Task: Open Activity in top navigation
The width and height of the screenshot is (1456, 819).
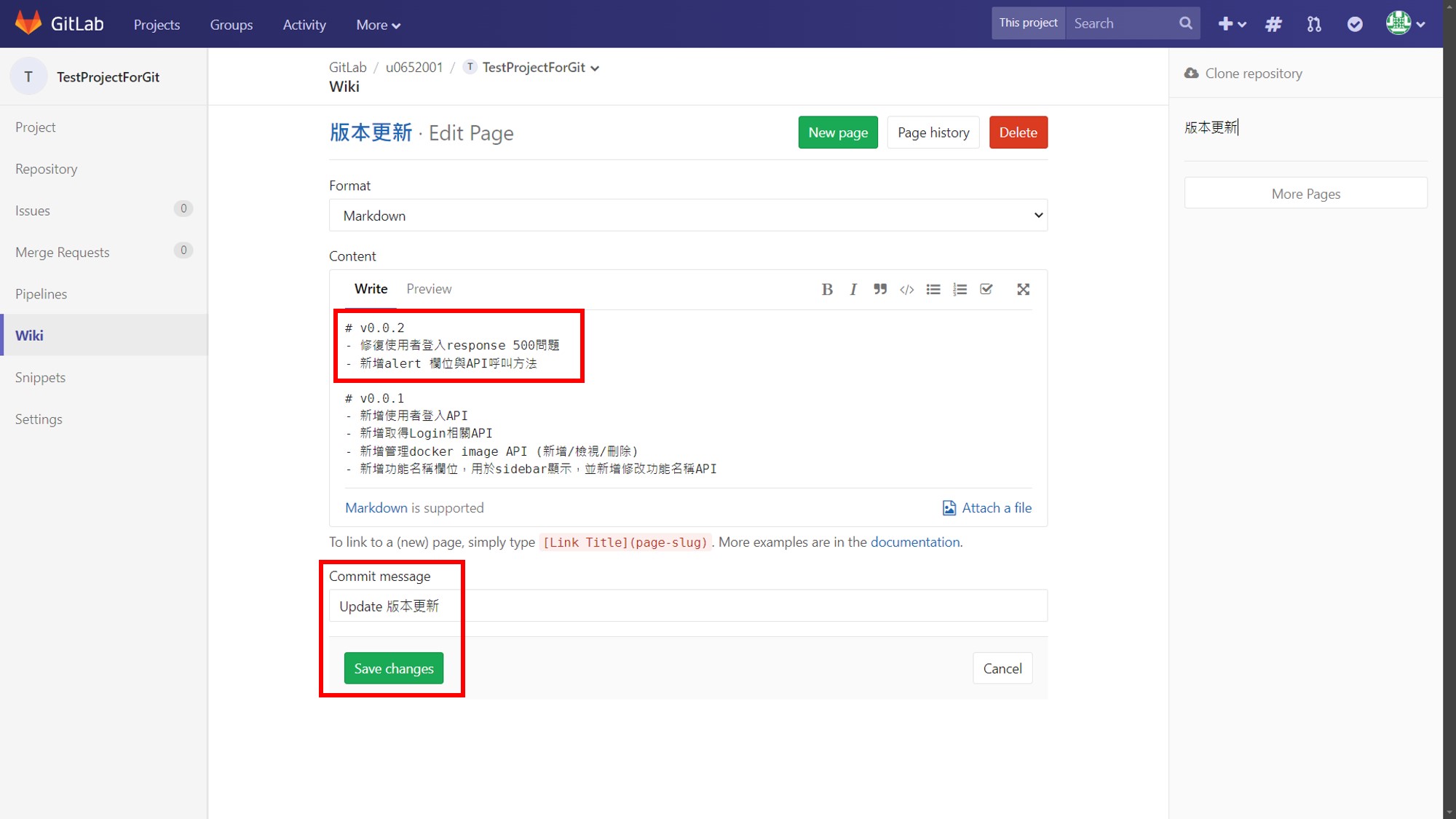Action: [304, 24]
